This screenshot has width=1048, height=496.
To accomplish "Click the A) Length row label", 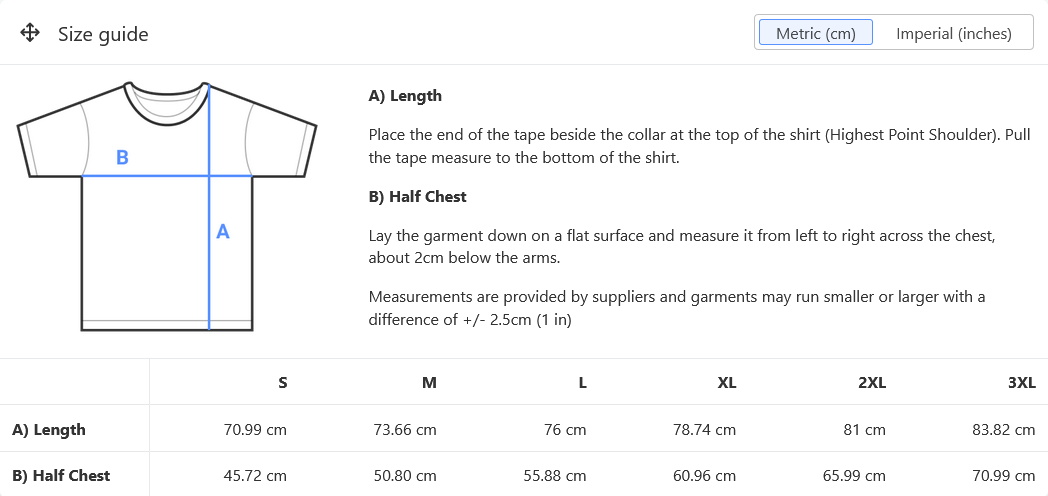I will point(49,430).
